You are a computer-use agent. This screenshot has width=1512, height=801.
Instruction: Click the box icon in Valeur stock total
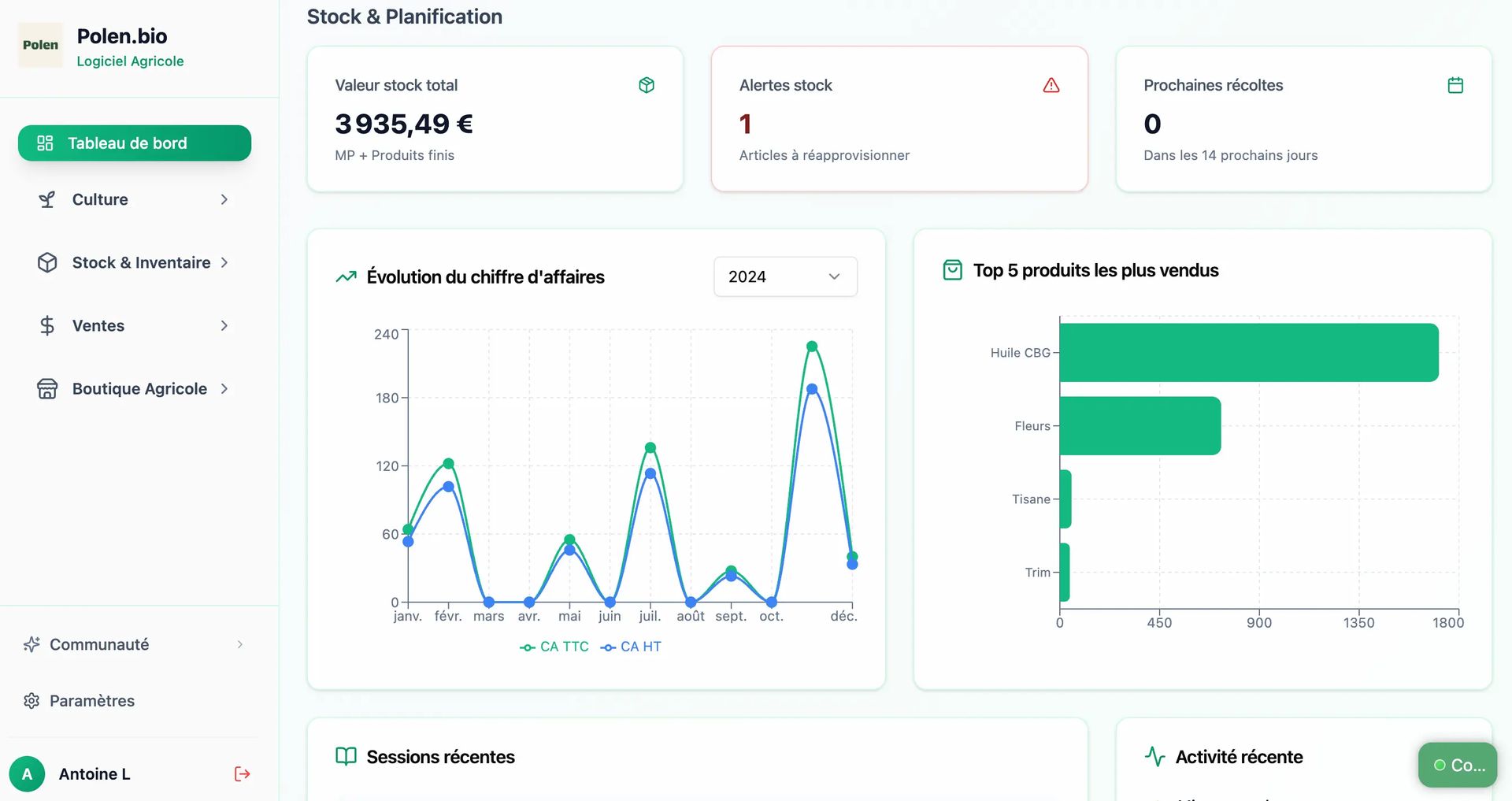coord(646,85)
